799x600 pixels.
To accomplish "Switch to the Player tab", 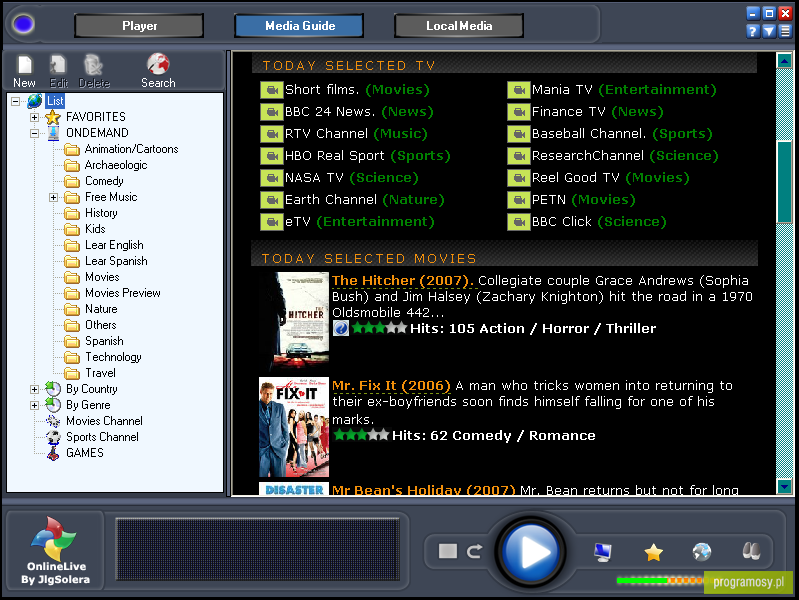I will [139, 25].
